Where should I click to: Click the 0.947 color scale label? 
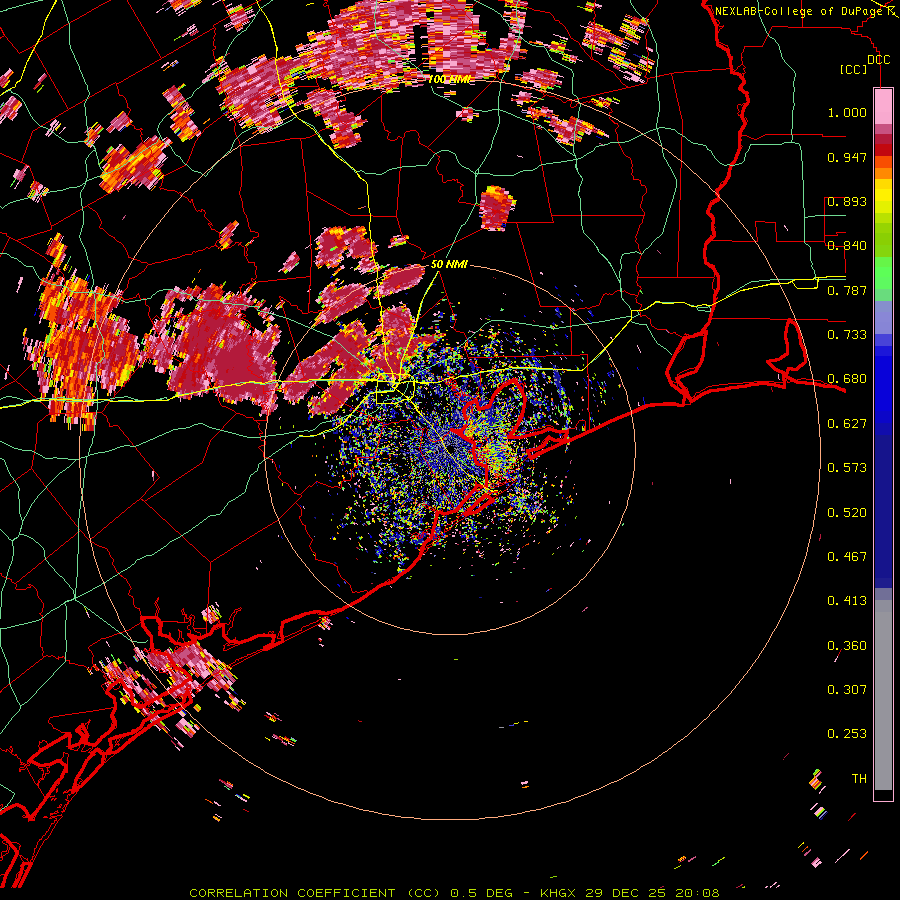[847, 157]
